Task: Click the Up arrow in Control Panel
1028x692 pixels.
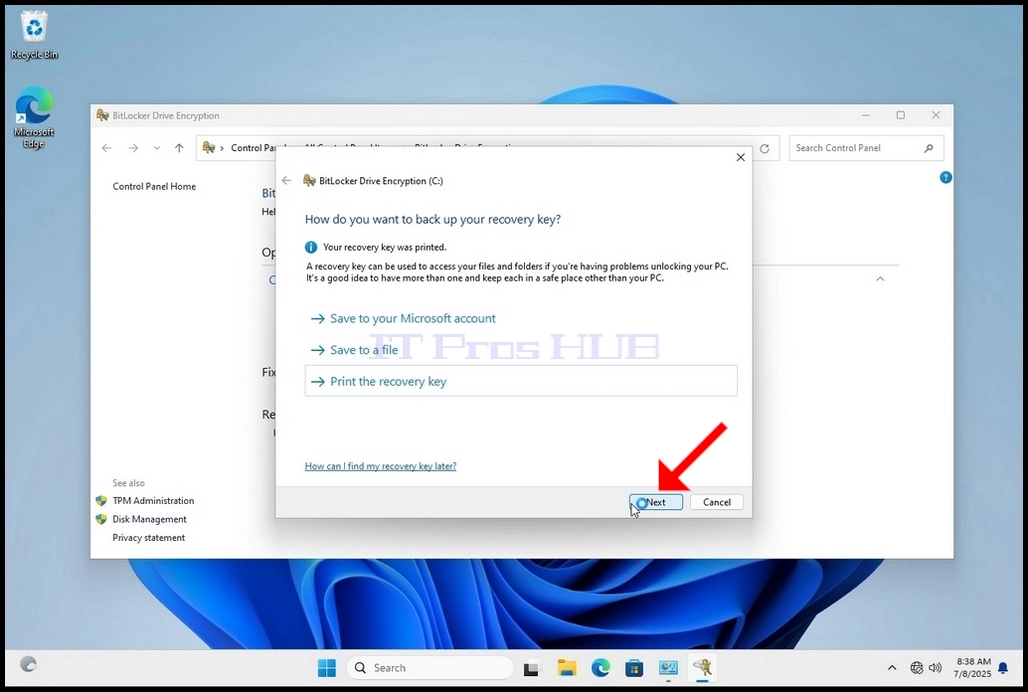Action: coord(179,148)
